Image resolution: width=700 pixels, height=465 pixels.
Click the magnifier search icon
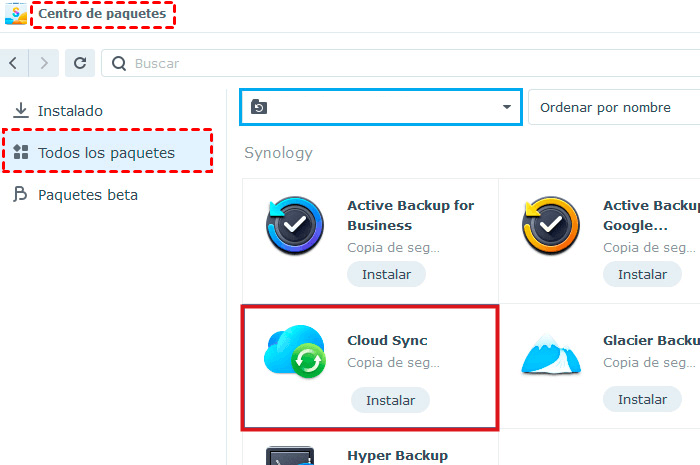click(x=119, y=63)
